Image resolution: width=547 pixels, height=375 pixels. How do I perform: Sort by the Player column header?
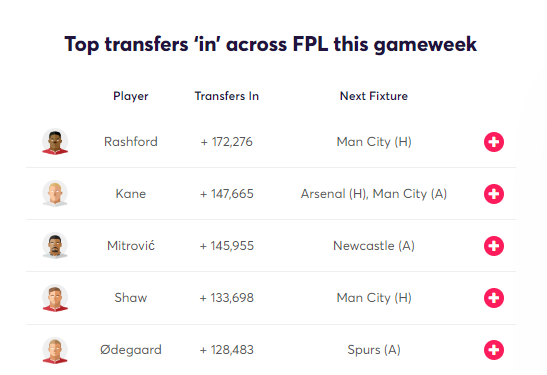coord(131,96)
